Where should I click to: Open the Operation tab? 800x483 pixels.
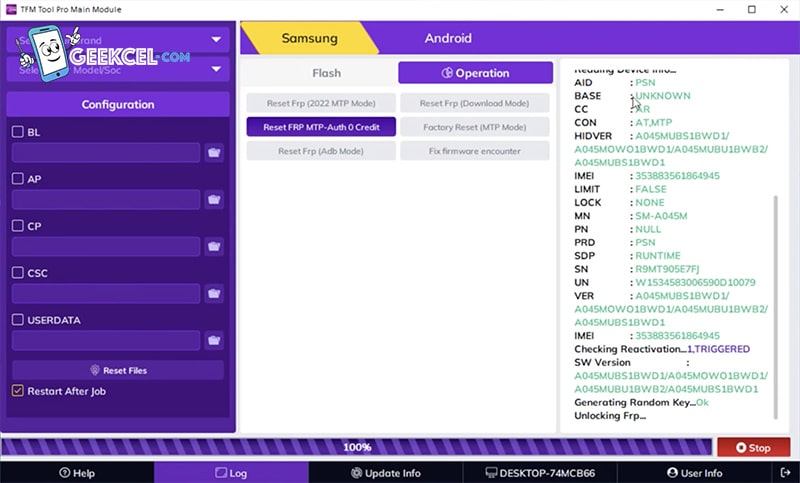coord(476,73)
